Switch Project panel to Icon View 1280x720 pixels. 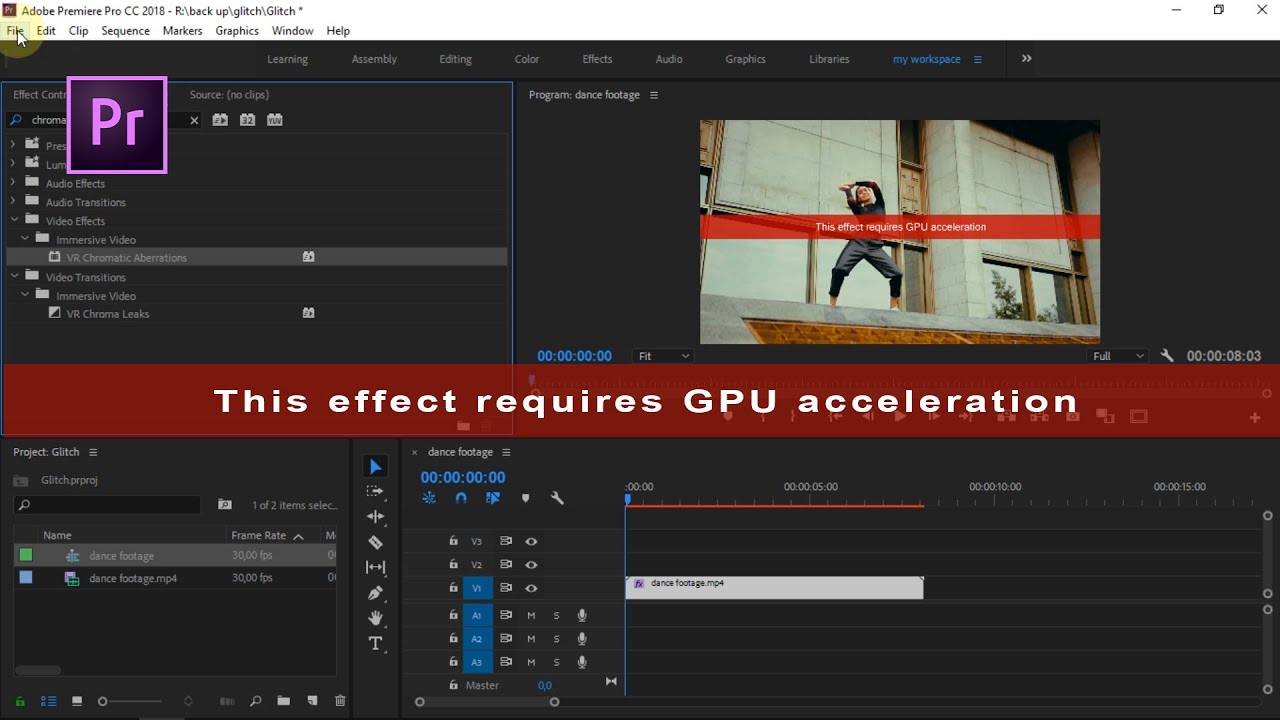[x=77, y=702]
